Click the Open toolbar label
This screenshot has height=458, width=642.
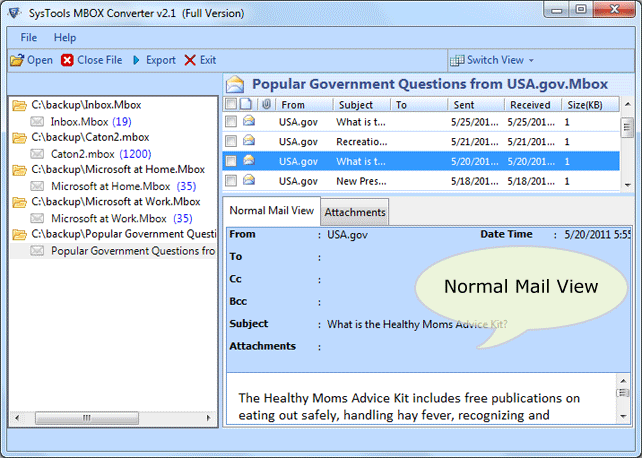(x=40, y=60)
